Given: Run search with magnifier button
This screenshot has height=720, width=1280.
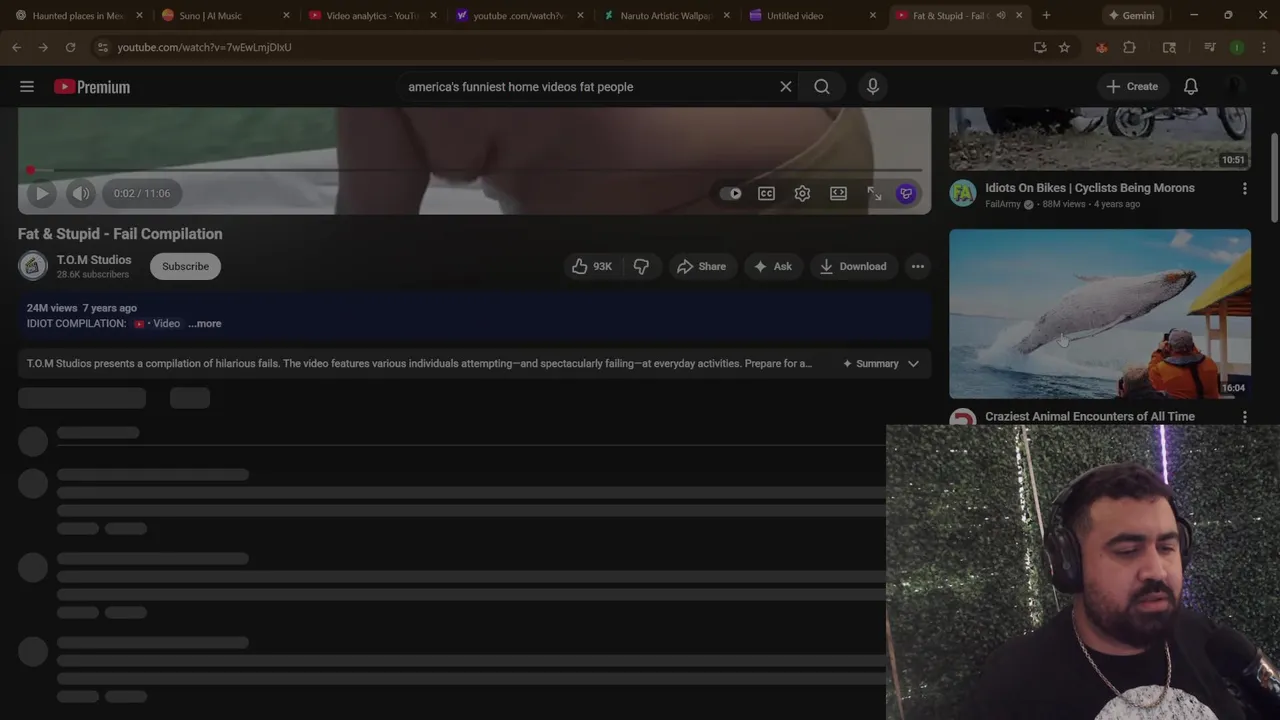Looking at the screenshot, I should pyautogui.click(x=822, y=87).
